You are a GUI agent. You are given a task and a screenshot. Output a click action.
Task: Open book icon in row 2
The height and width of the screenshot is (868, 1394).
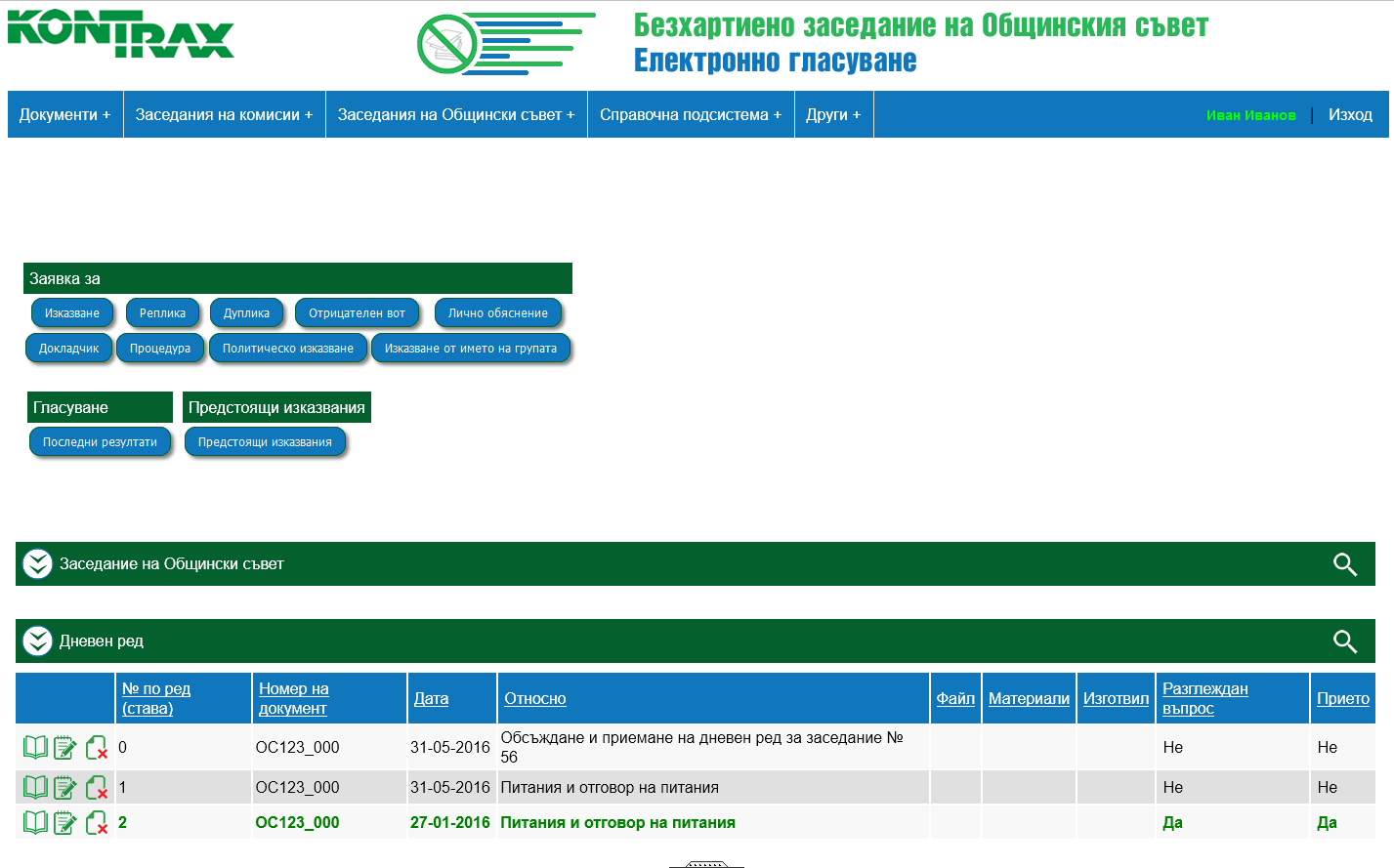35,822
